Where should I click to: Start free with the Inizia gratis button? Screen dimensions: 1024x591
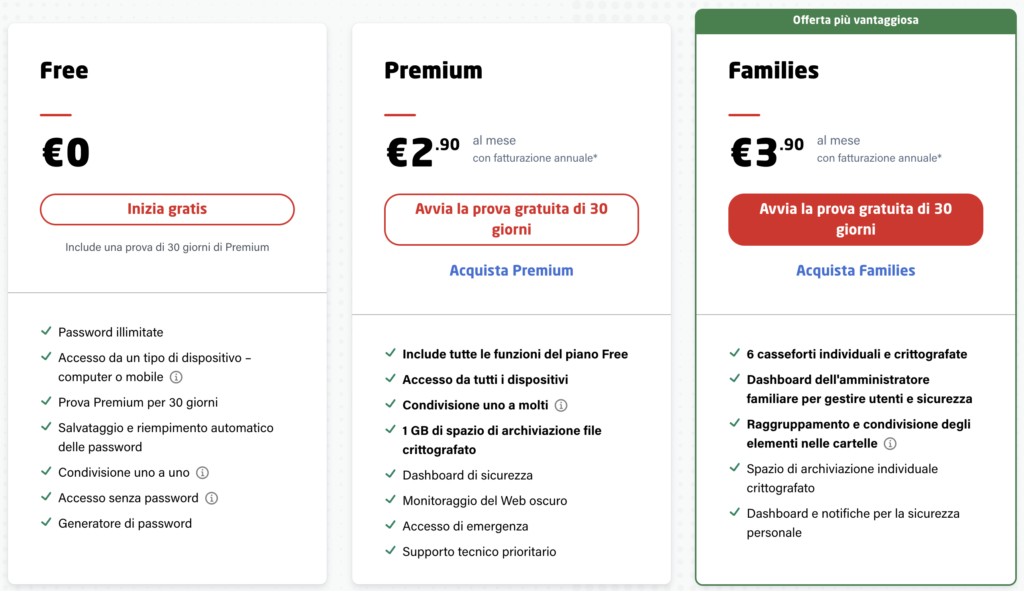coord(167,209)
